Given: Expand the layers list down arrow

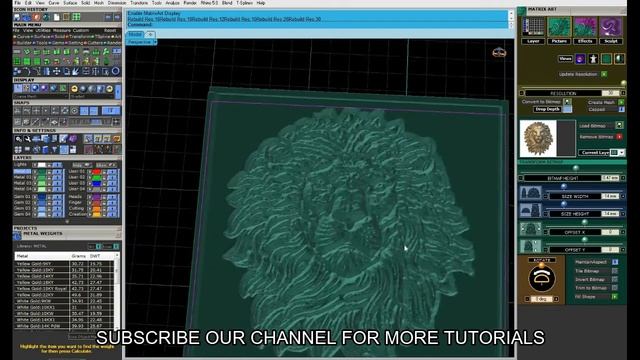Looking at the screenshot, I should point(67,222).
